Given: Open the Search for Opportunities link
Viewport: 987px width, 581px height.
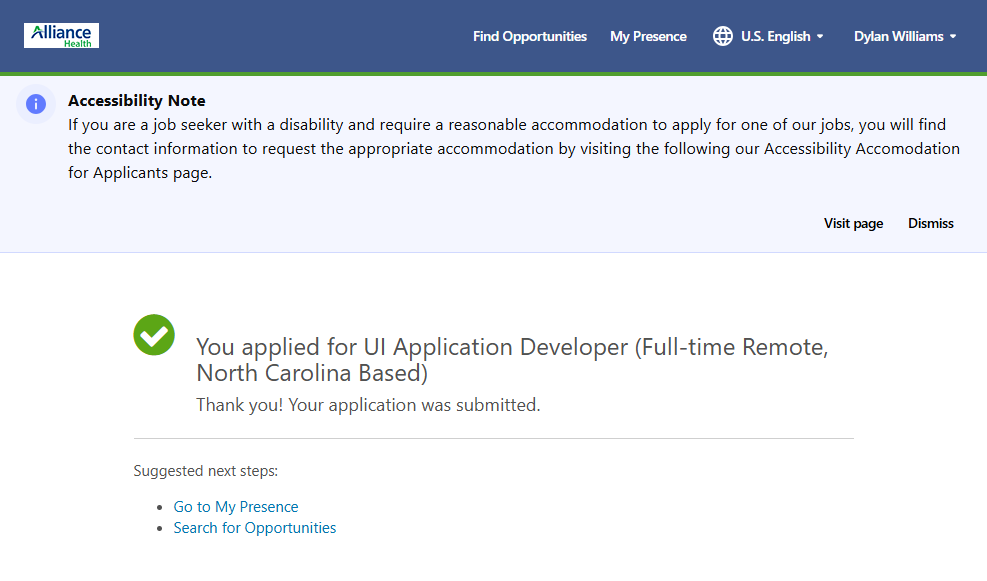Looking at the screenshot, I should pos(255,528).
